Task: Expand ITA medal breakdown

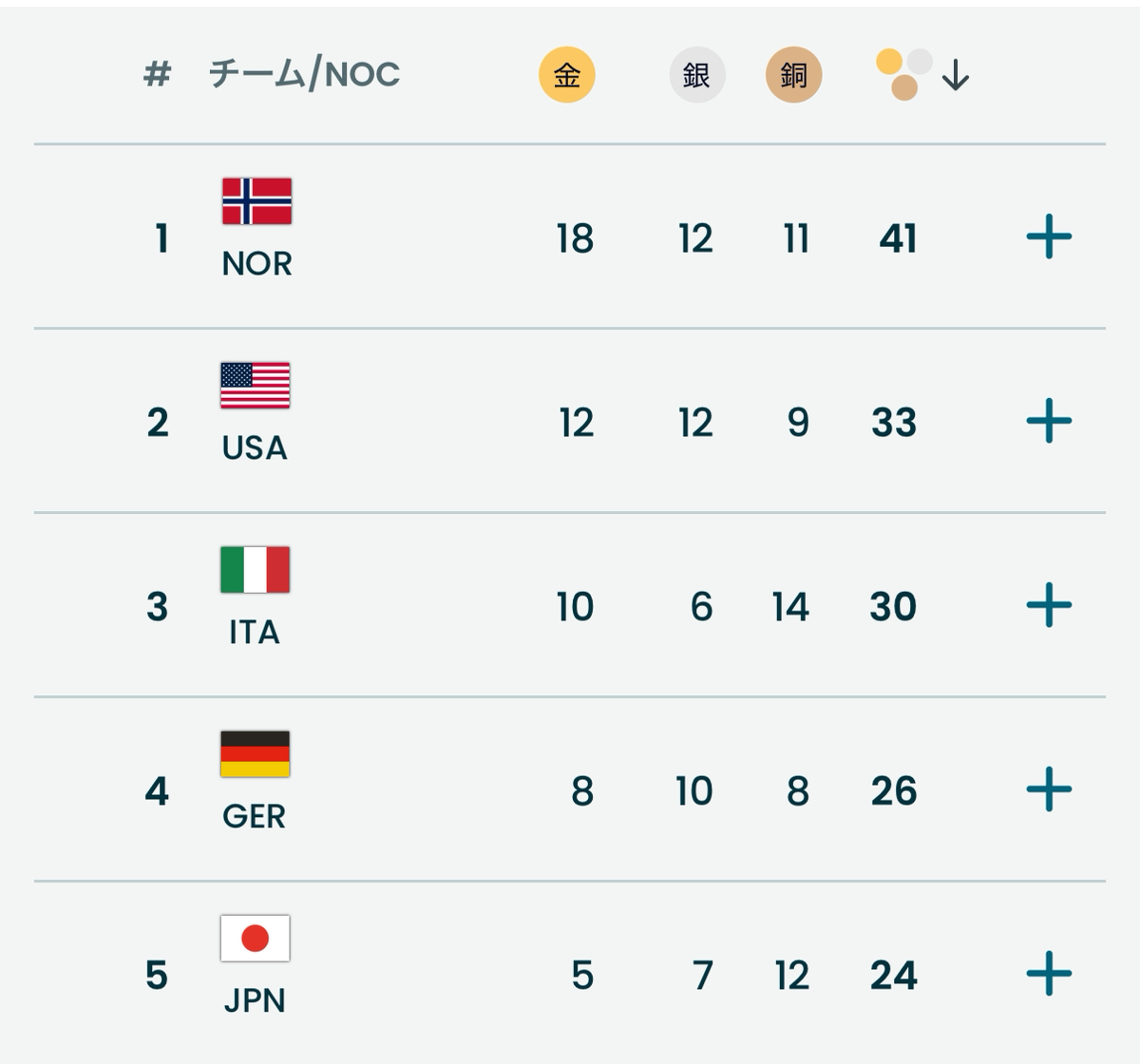Action: [1049, 605]
